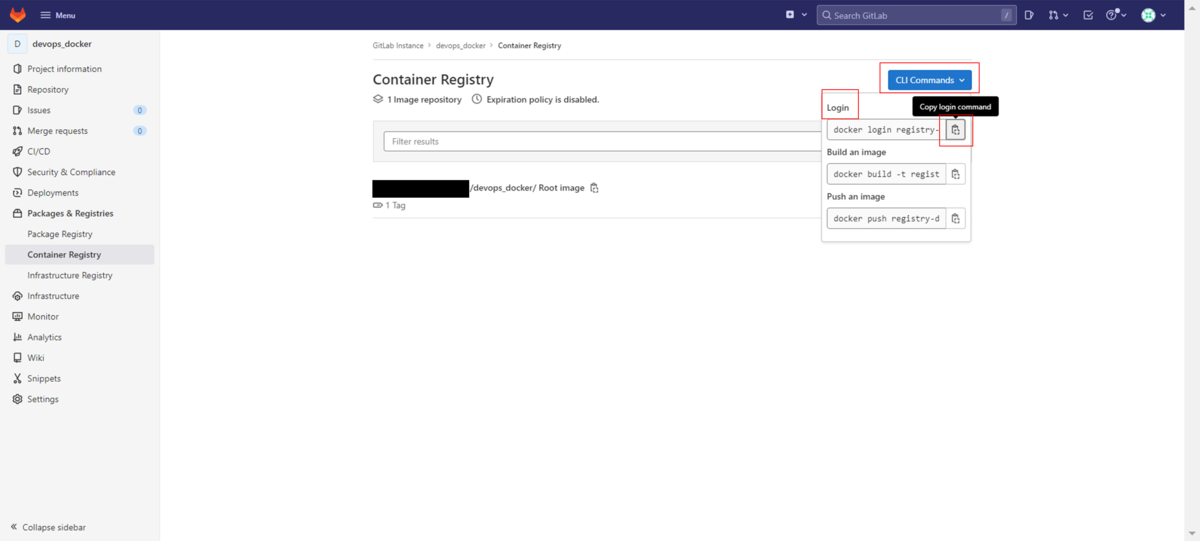
Task: Open CI/CD section in sidebar
Action: click(38, 152)
